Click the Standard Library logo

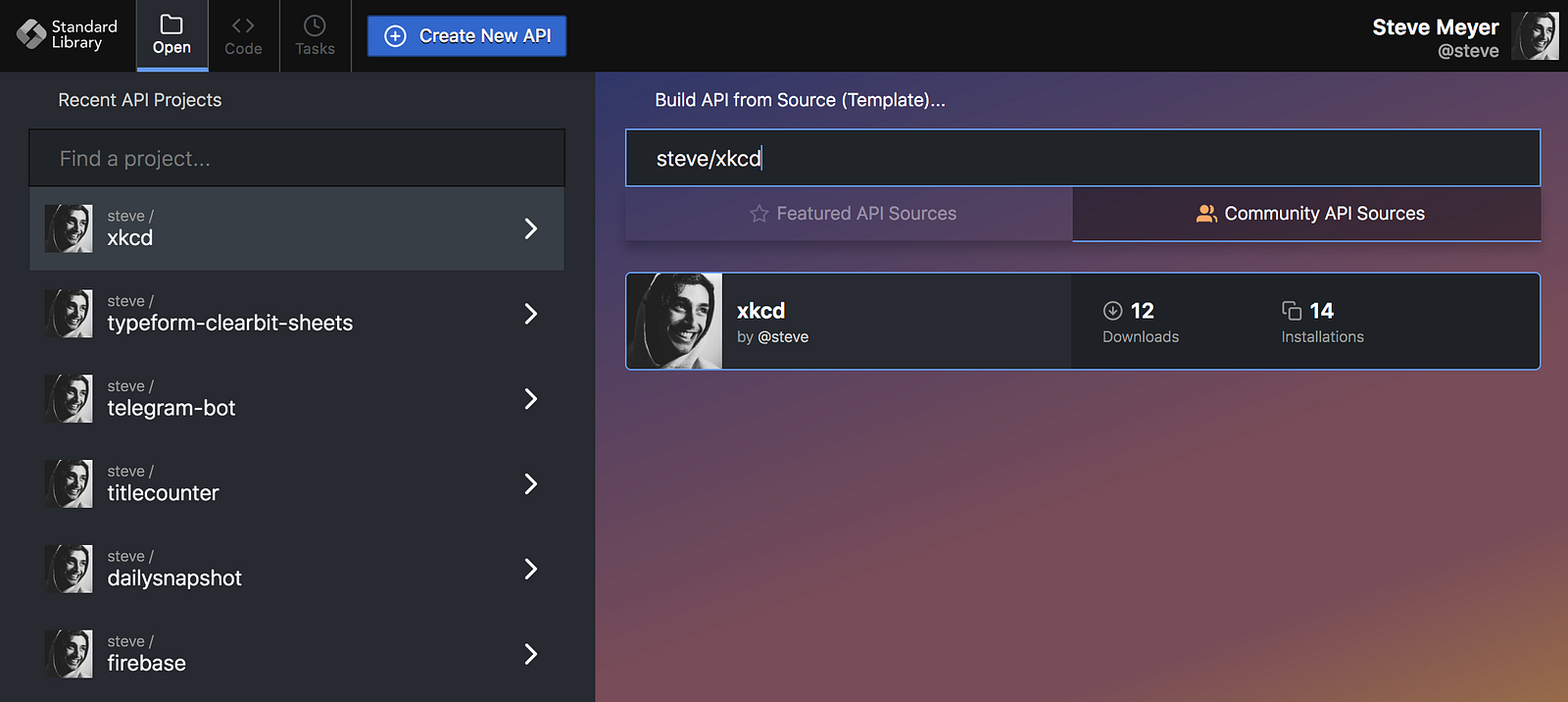click(x=66, y=35)
